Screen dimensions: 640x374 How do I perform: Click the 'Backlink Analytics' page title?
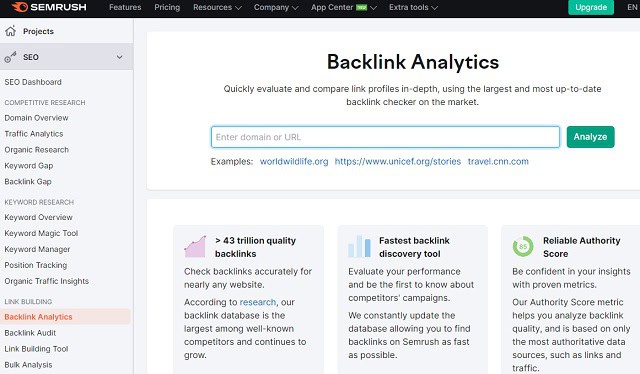[413, 62]
